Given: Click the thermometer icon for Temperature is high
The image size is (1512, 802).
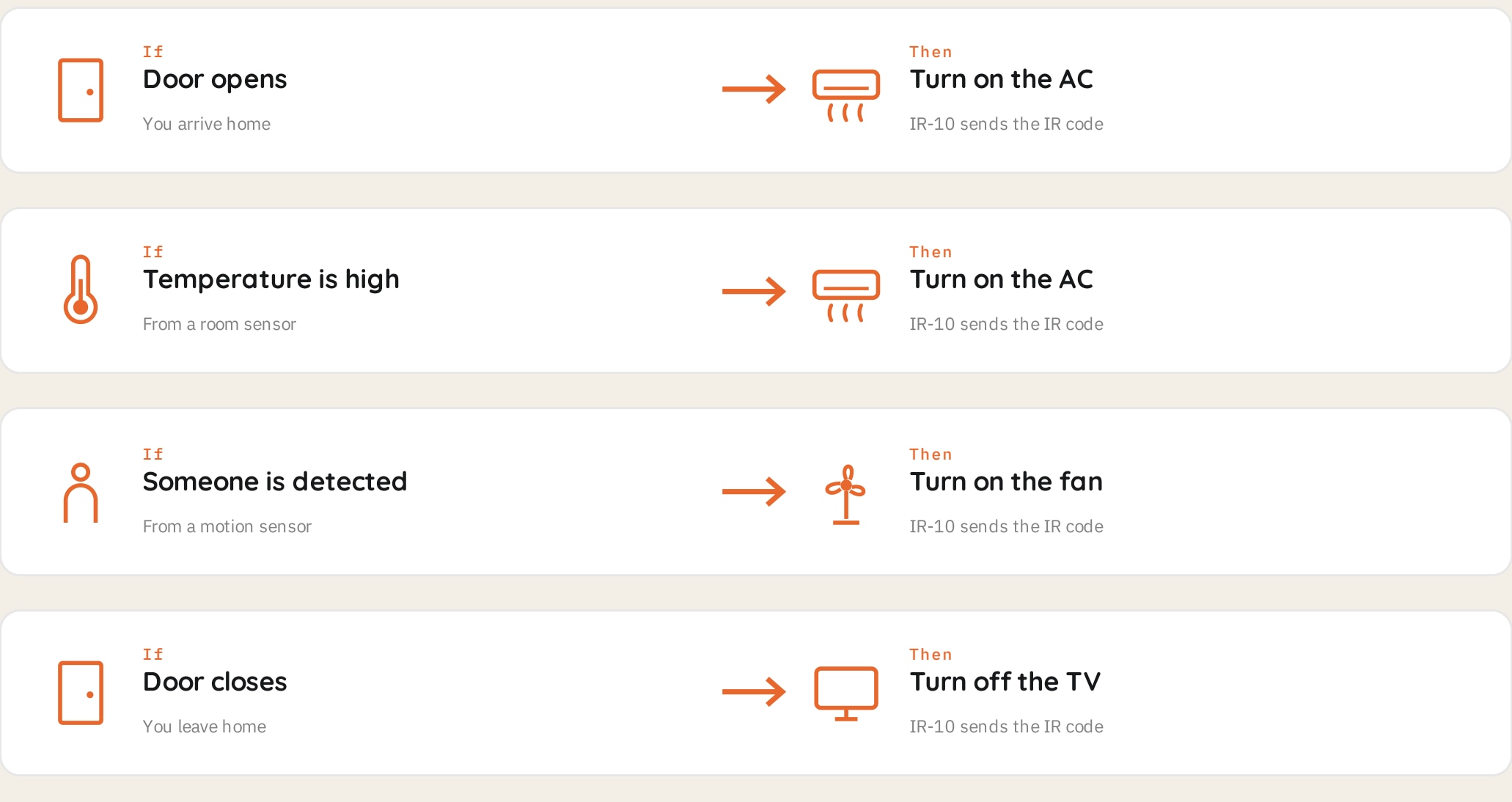Looking at the screenshot, I should pyautogui.click(x=81, y=290).
